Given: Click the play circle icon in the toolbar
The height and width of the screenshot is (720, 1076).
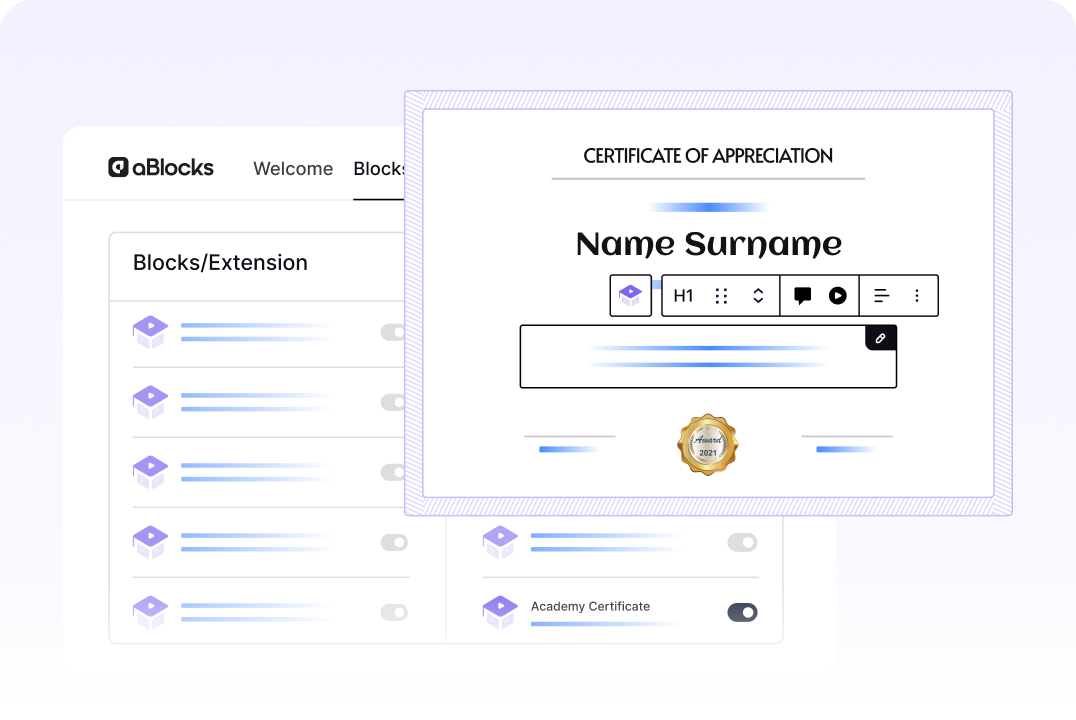Looking at the screenshot, I should pyautogui.click(x=838, y=296).
